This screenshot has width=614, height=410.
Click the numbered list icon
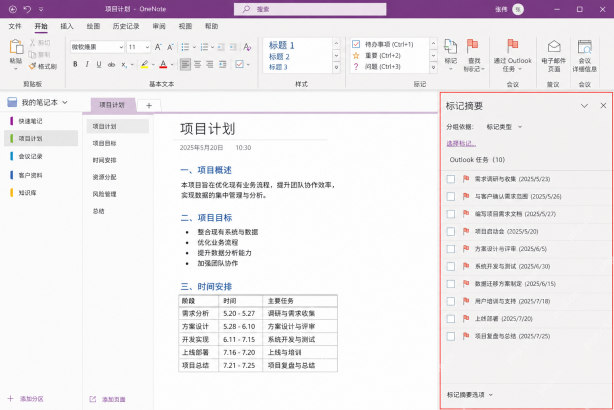pyautogui.click(x=204, y=47)
